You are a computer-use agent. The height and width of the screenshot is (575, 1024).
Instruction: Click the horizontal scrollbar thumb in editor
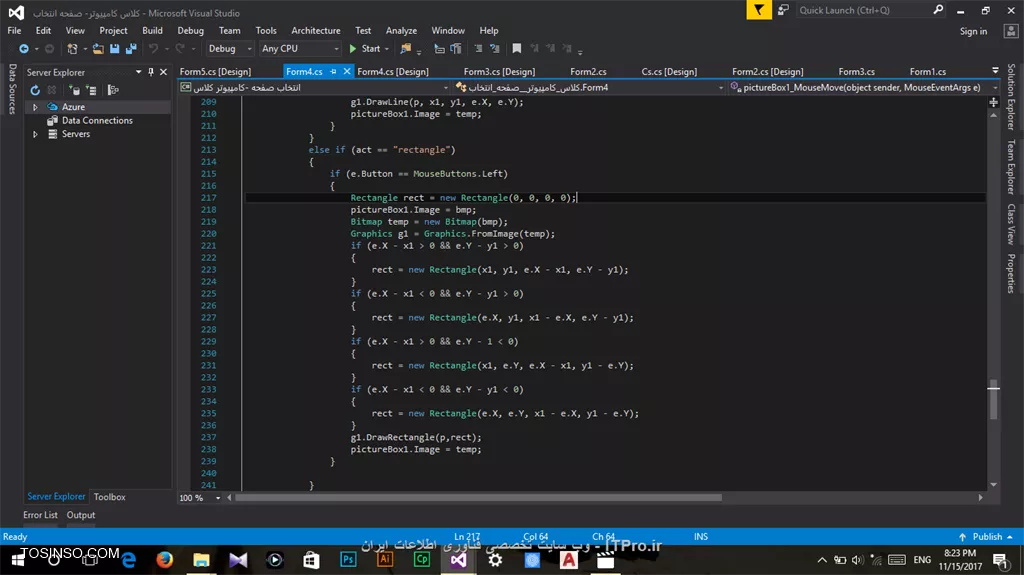click(x=479, y=498)
